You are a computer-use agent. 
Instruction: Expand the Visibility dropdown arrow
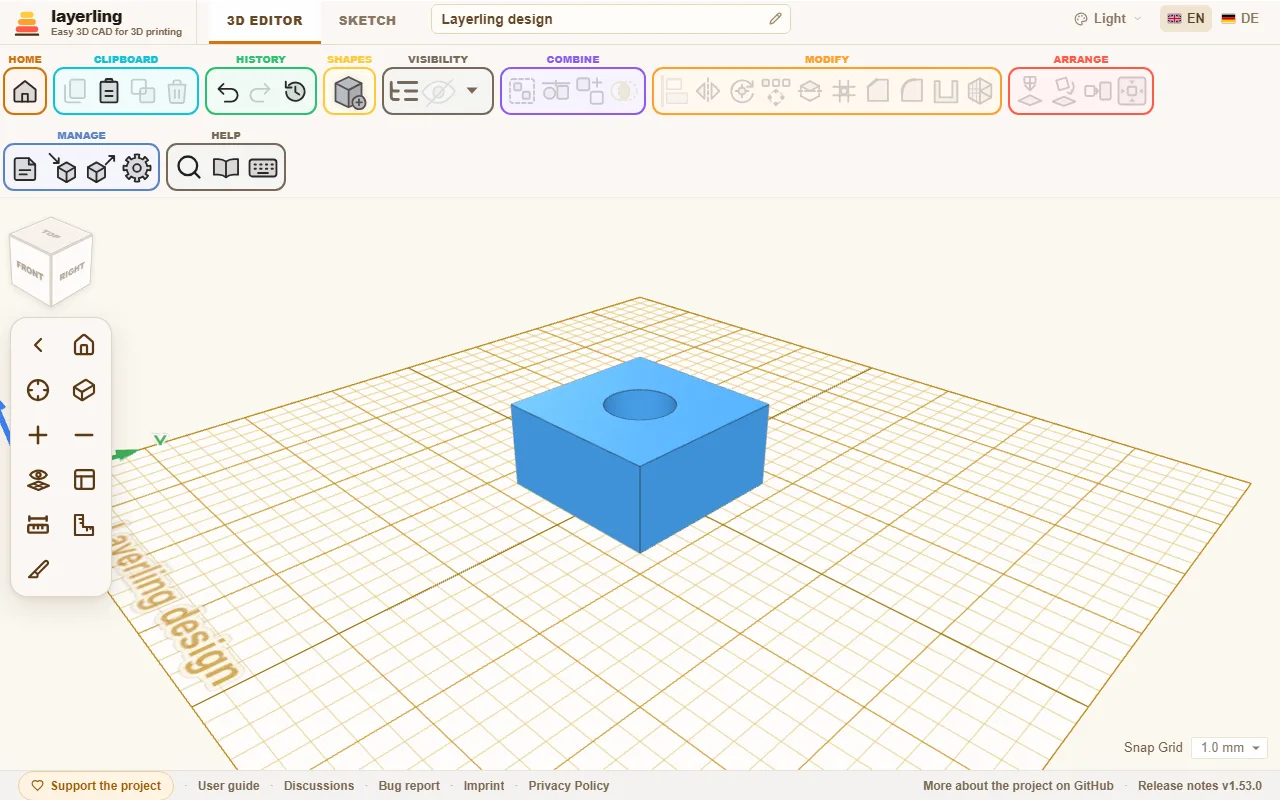click(x=472, y=91)
